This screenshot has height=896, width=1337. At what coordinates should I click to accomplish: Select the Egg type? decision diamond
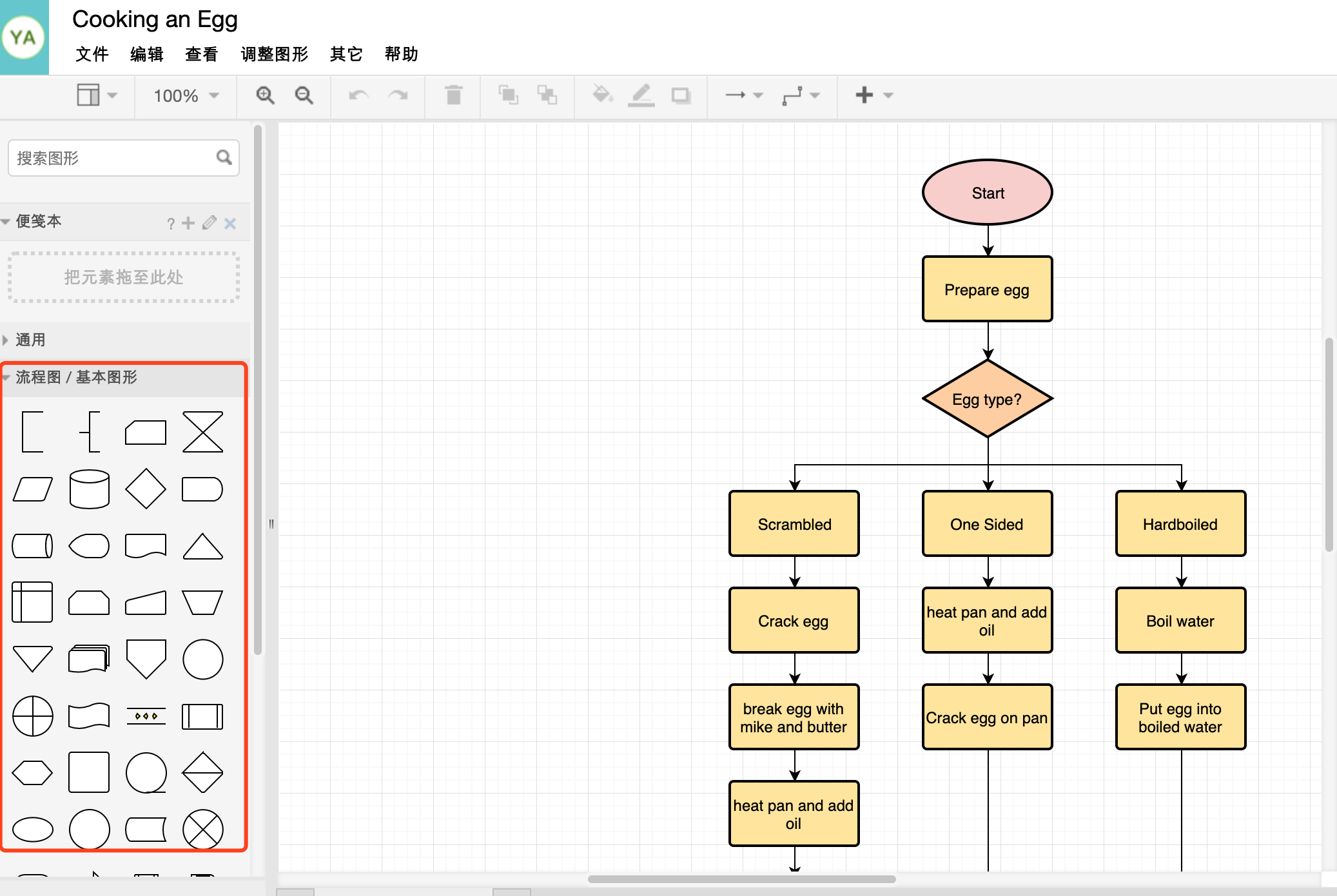click(988, 399)
